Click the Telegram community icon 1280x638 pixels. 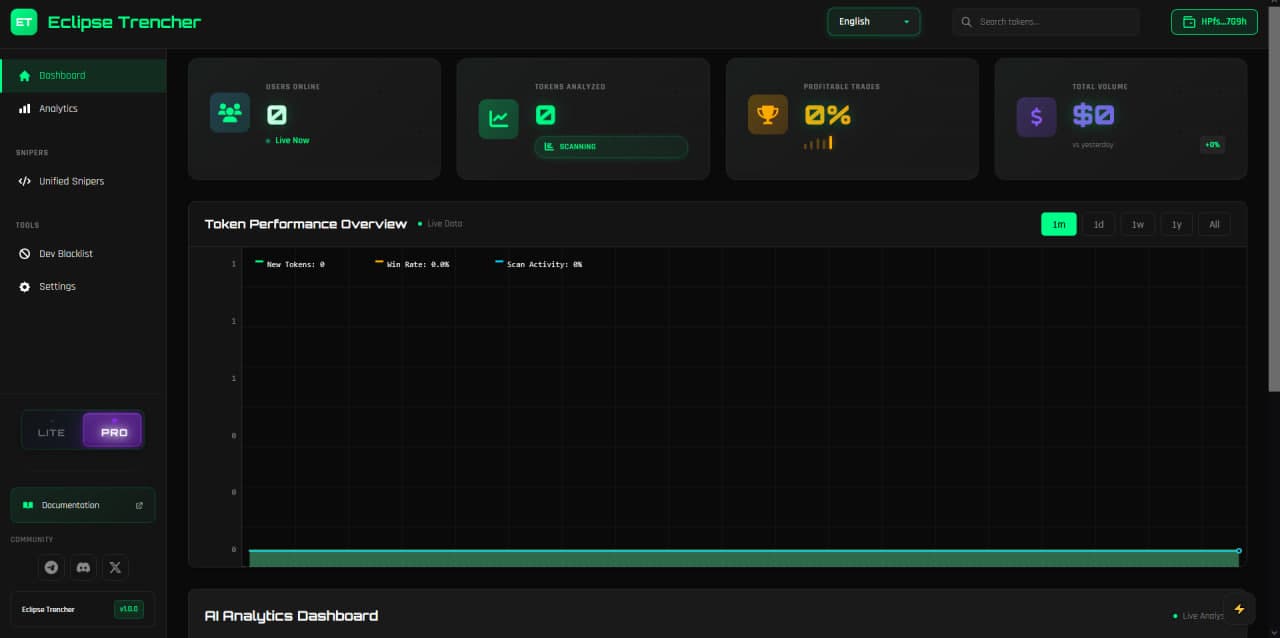(x=51, y=567)
